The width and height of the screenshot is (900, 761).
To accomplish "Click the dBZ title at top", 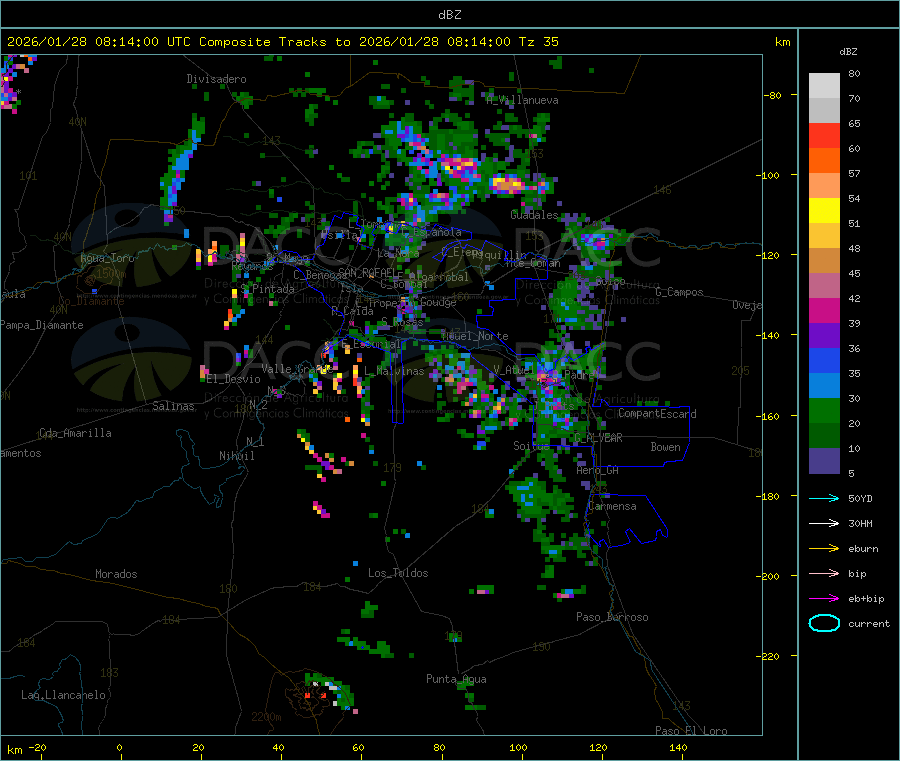I will 449,15.
